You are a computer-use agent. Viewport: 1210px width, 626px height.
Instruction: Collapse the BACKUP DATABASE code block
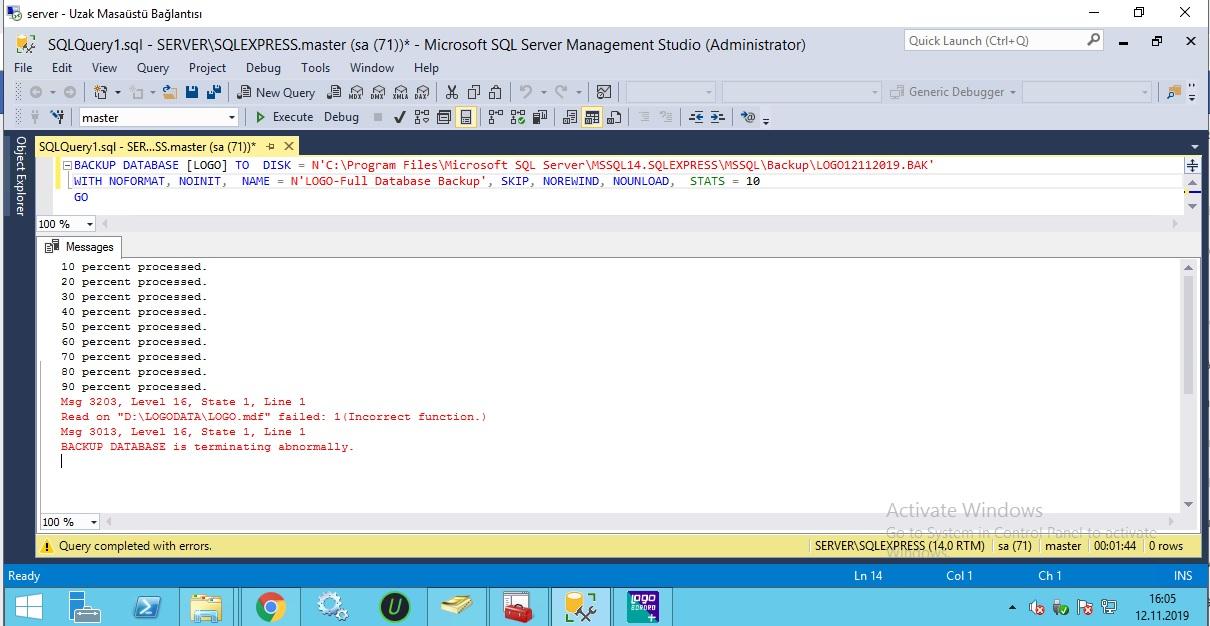[x=66, y=166]
